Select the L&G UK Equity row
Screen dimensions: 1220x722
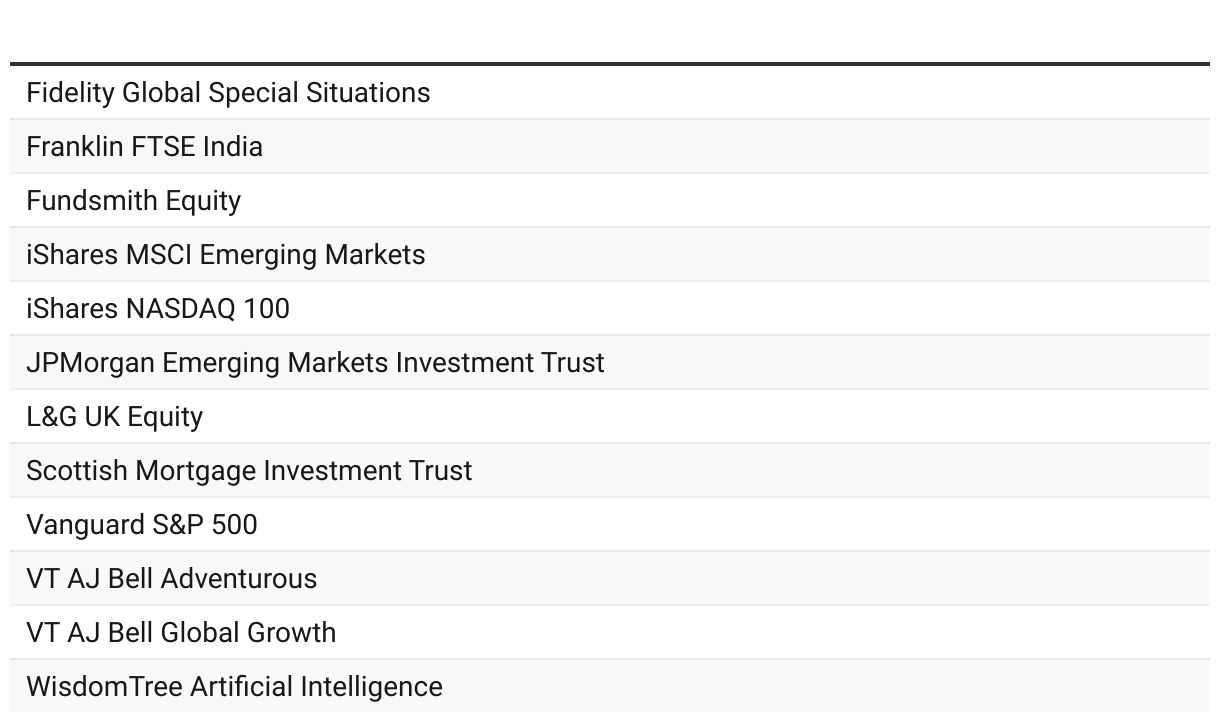tap(610, 417)
